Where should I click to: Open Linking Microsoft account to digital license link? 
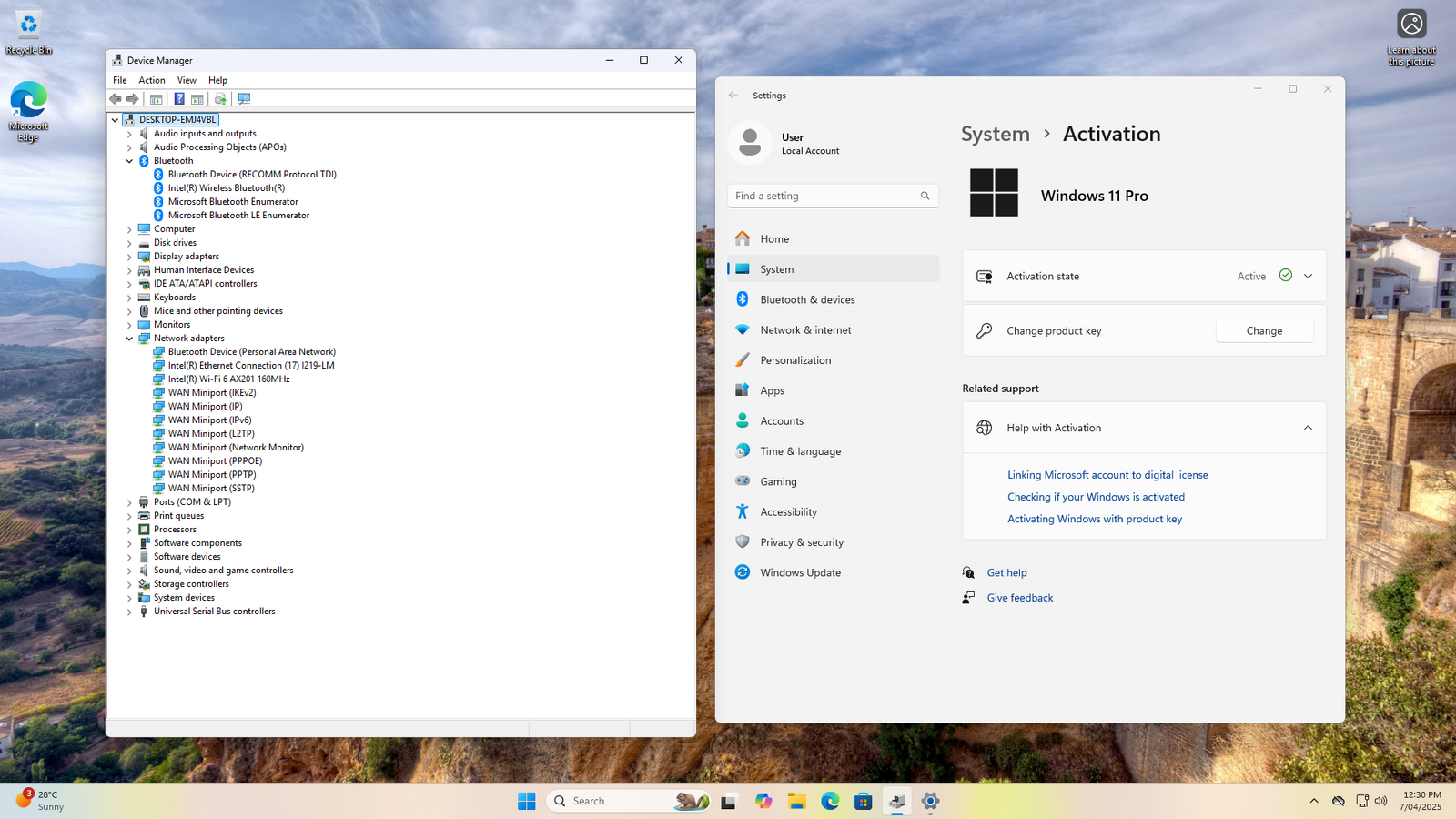click(x=1107, y=475)
